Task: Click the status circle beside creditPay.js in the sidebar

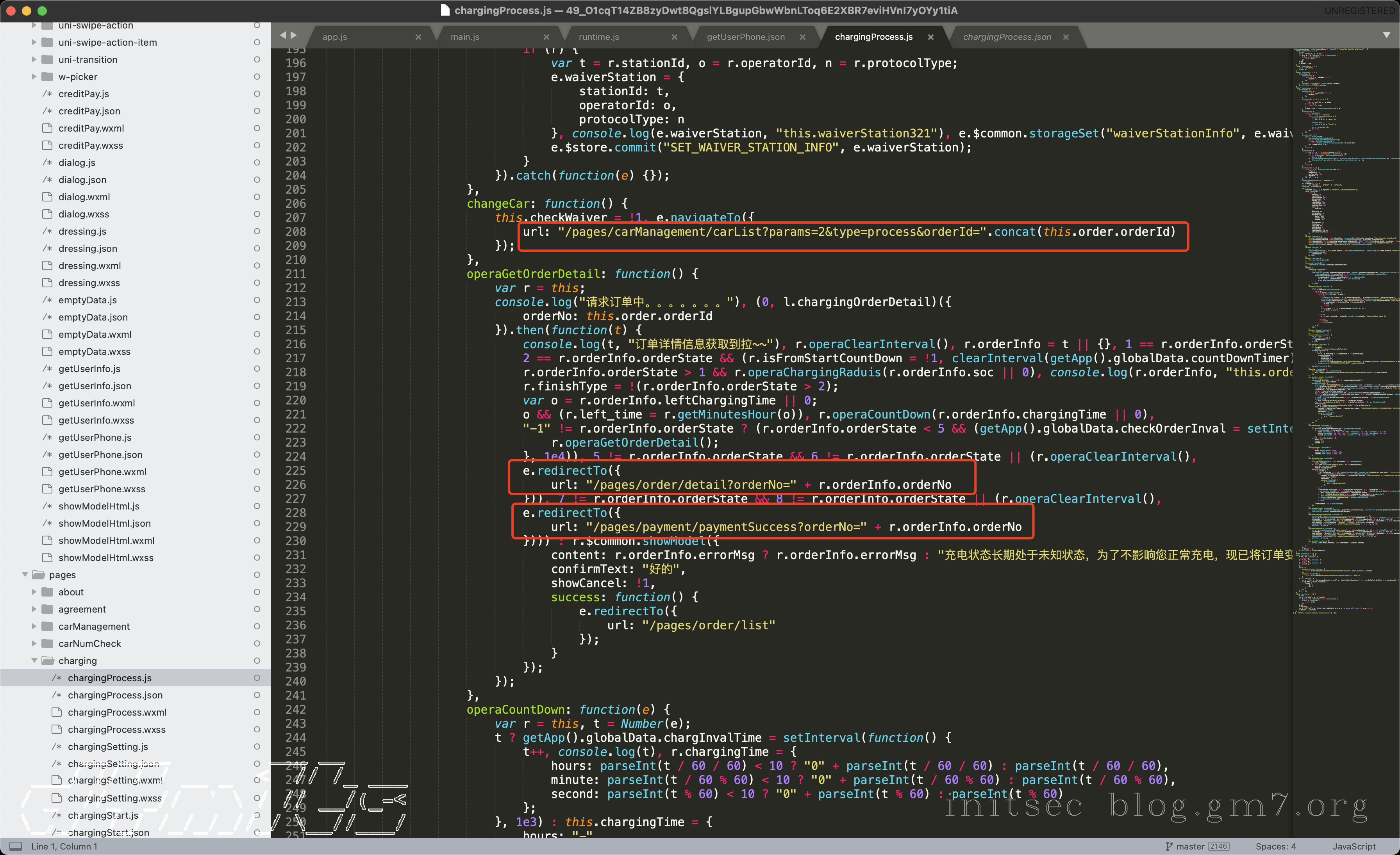Action: (x=257, y=94)
